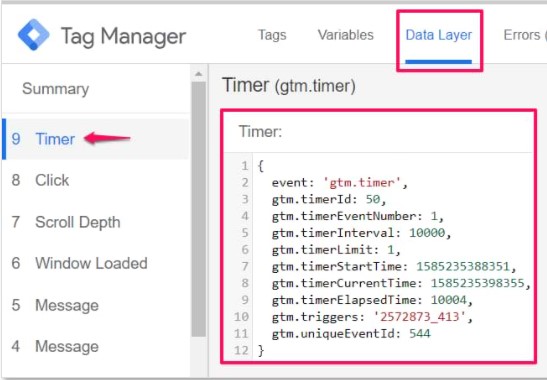Click the Tag Manager title text
The width and height of the screenshot is (547, 380).
[x=123, y=36]
